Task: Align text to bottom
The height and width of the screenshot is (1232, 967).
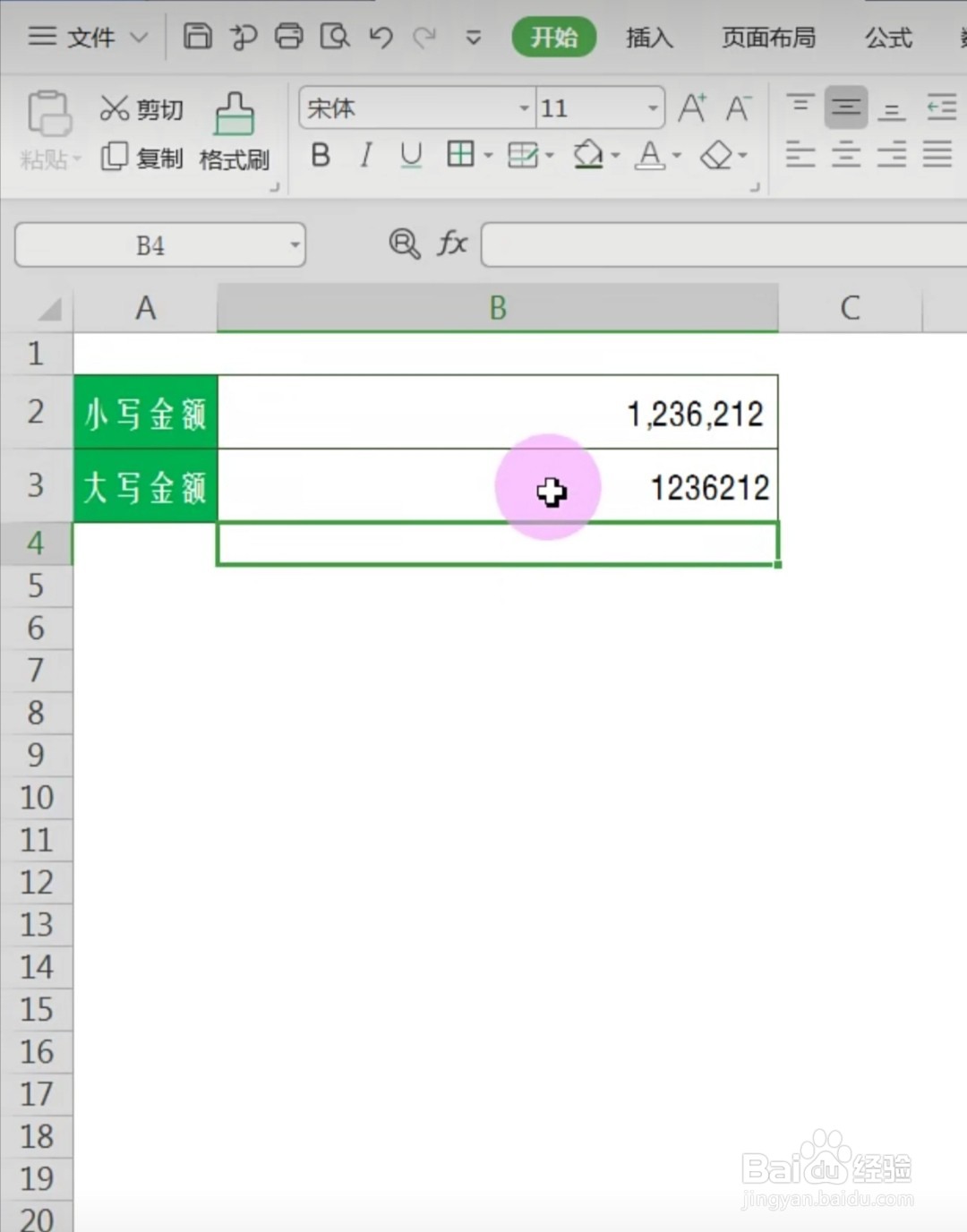Action: [x=891, y=109]
